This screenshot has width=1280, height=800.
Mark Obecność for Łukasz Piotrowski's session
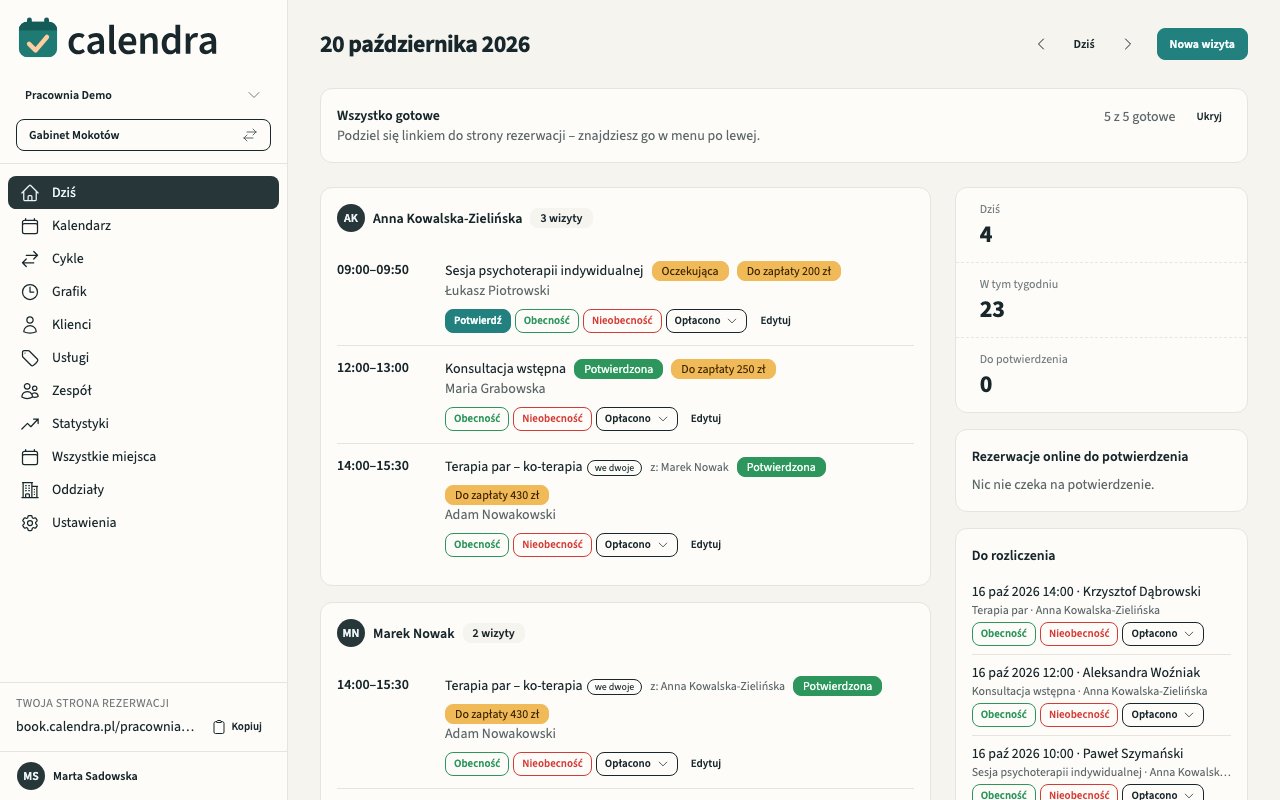point(547,321)
